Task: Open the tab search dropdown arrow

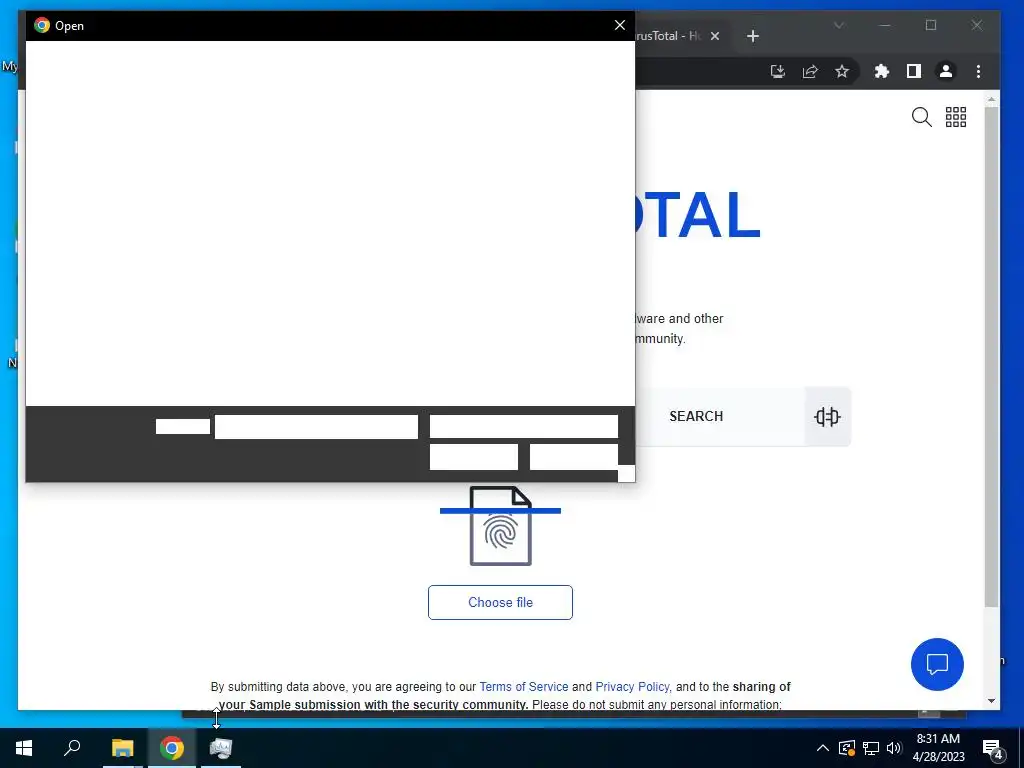Action: [x=839, y=25]
